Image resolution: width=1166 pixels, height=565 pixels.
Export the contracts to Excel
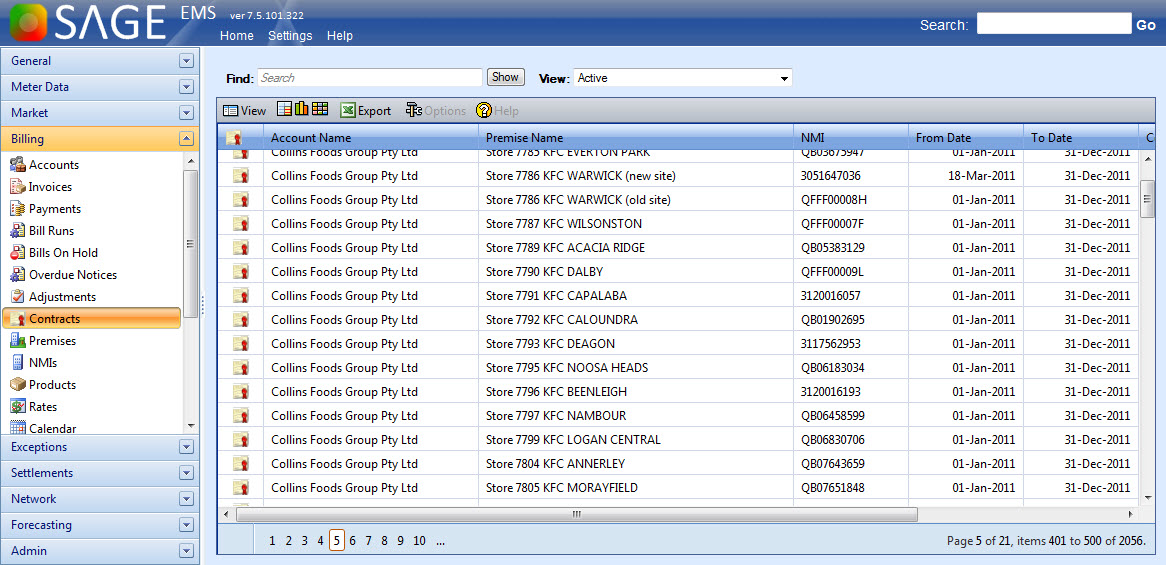(x=366, y=110)
